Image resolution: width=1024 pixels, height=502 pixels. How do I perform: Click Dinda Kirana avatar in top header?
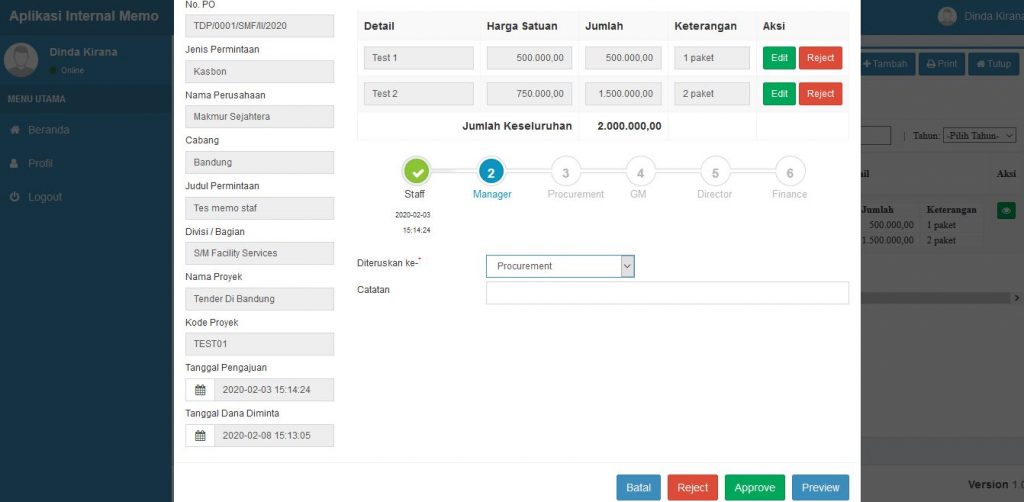click(947, 16)
